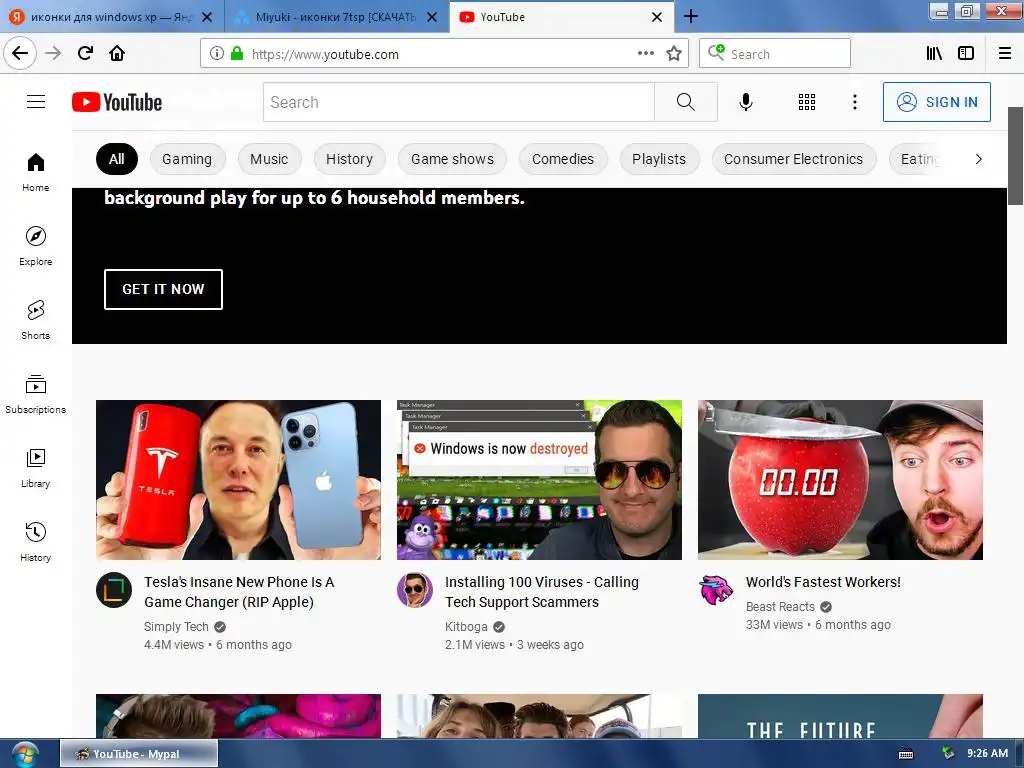Open the Windows Start button
Viewport: 1024px width, 768px height.
click(x=25, y=754)
